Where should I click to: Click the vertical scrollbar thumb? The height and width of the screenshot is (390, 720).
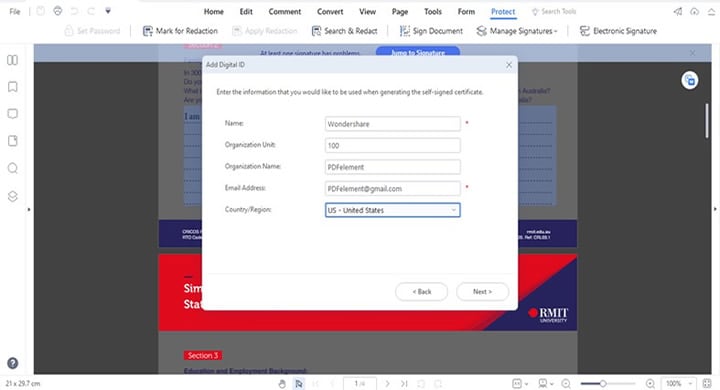pyautogui.click(x=707, y=121)
